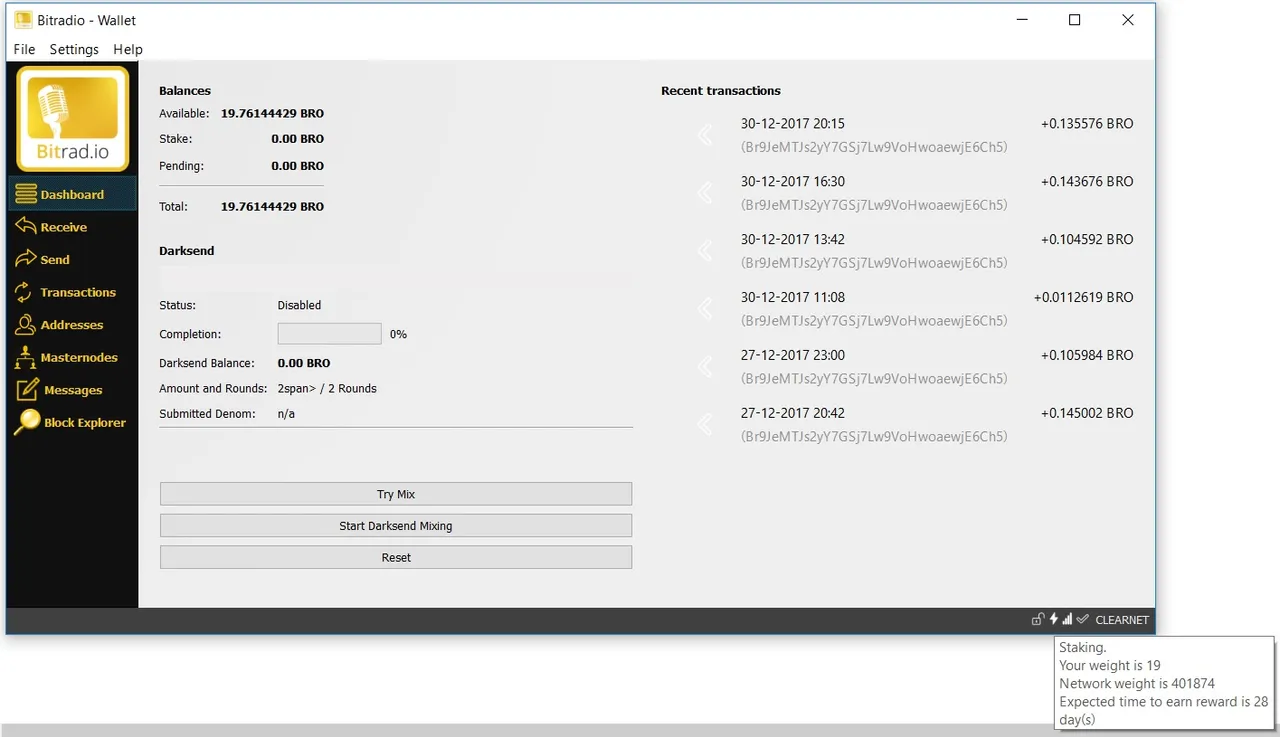Click the Block Explorer magnifier icon
This screenshot has height=737, width=1280.
(27, 422)
